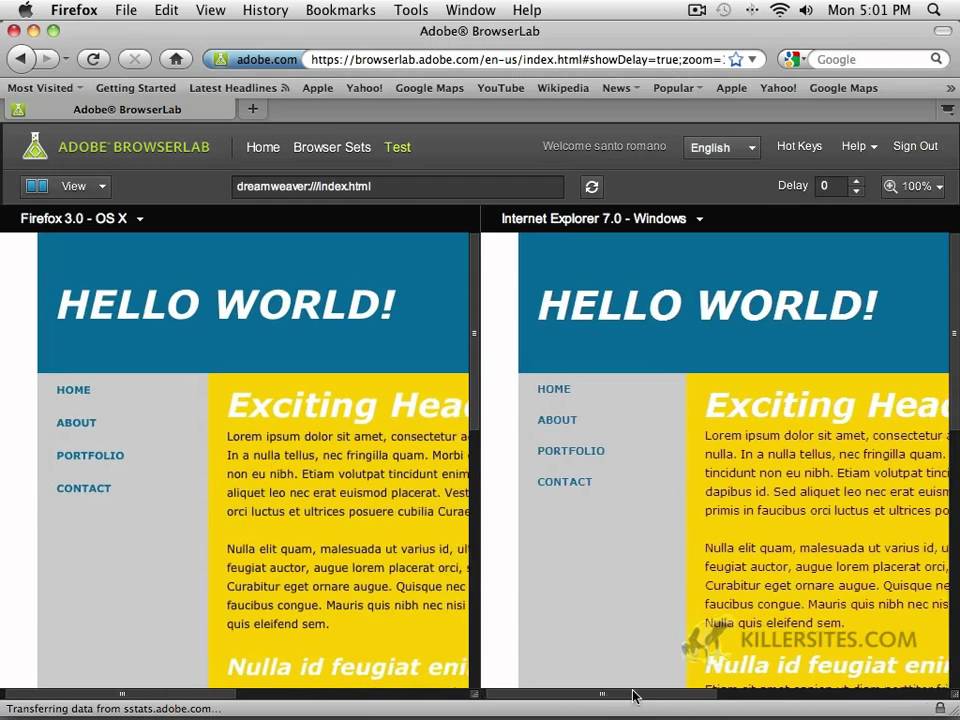Open the URL bar history dropdown arrow
Viewport: 960px width, 720px height.
point(752,59)
